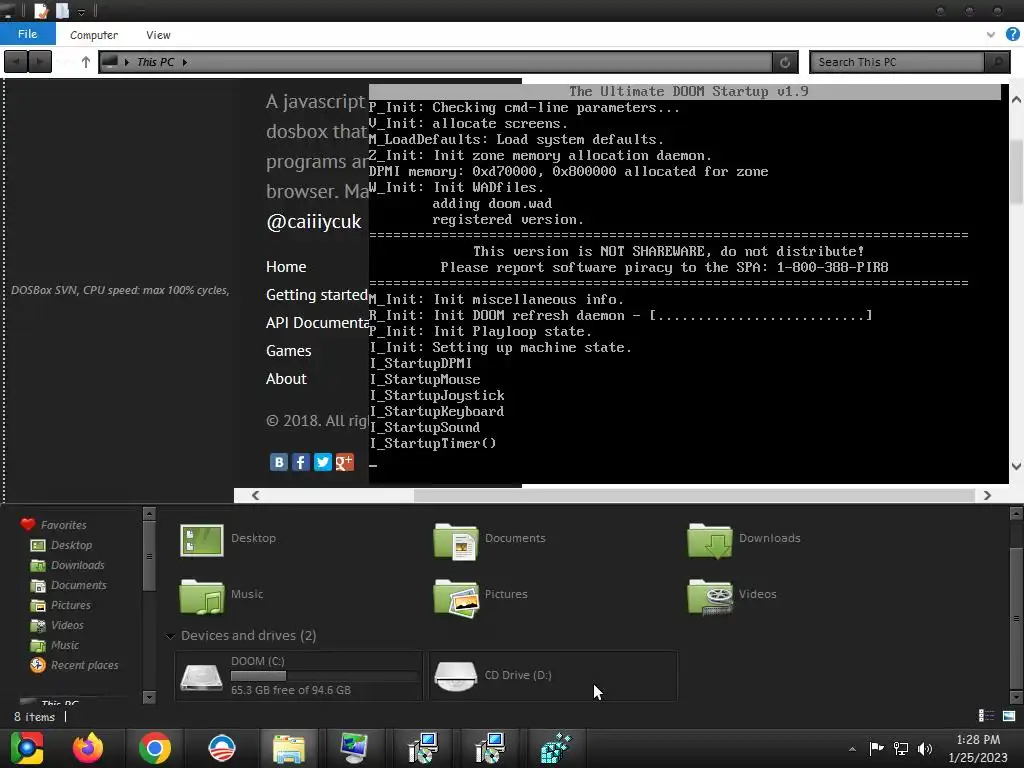Screen dimensions: 1024x768
Task: Switch to details view layout
Action: (986, 716)
